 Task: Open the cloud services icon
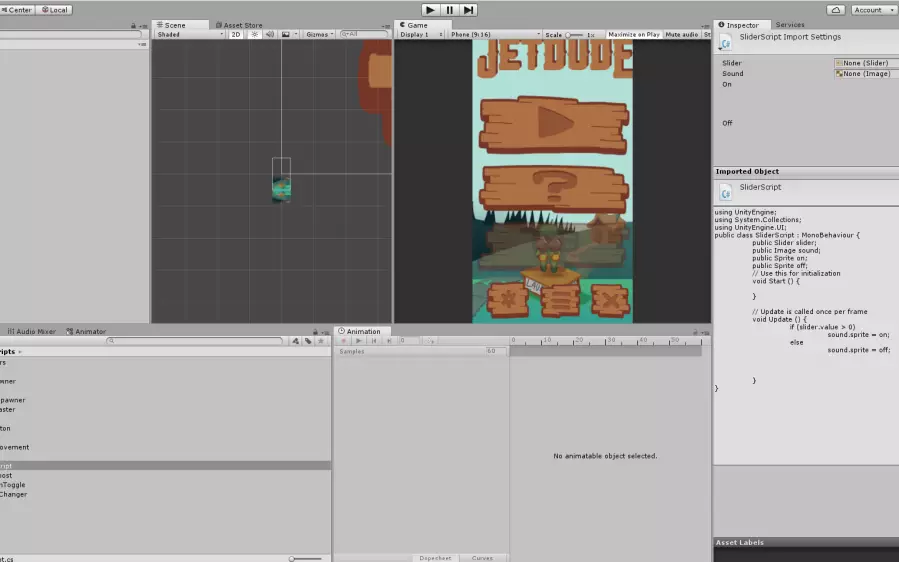[836, 10]
